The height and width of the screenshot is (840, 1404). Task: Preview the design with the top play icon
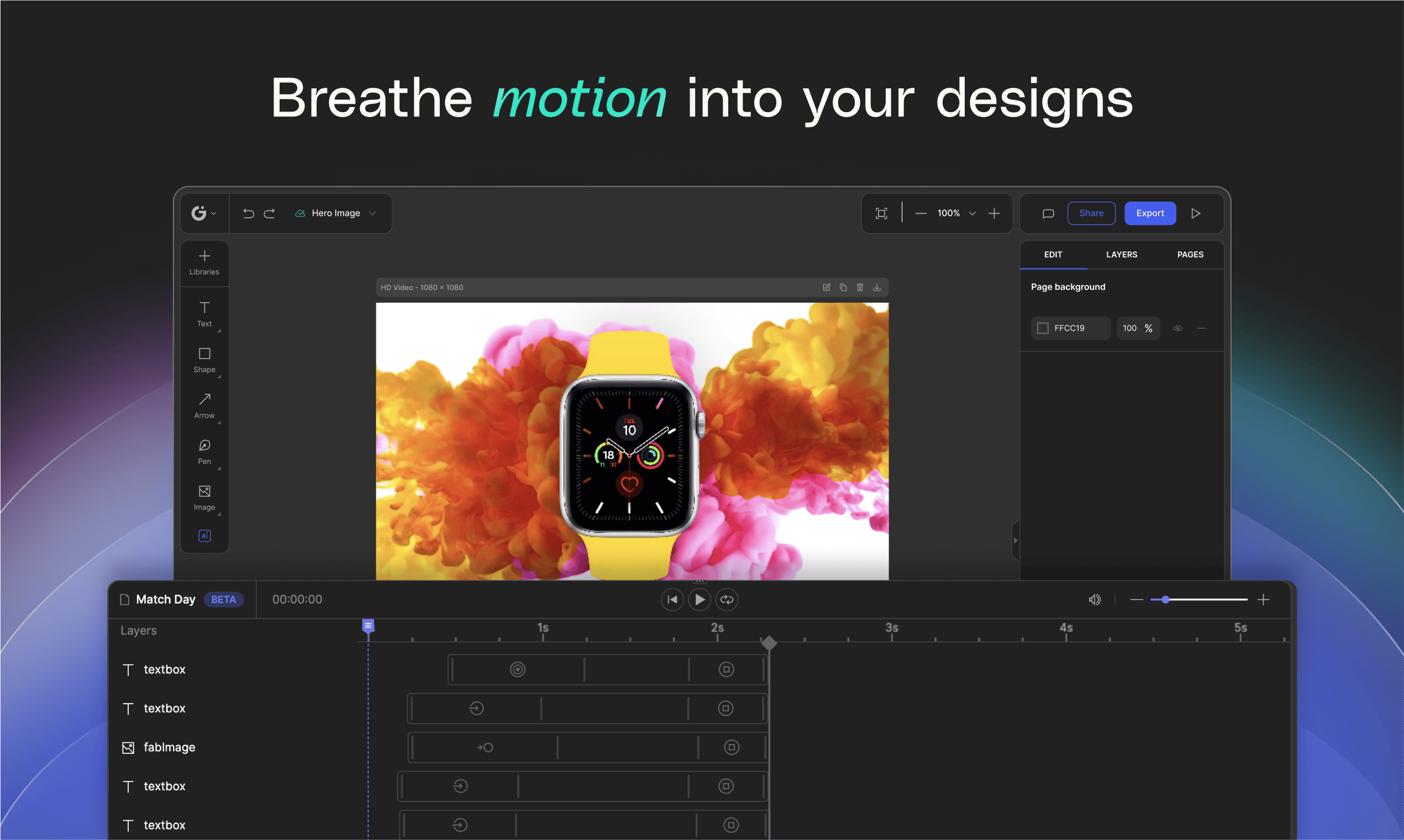tap(1196, 213)
